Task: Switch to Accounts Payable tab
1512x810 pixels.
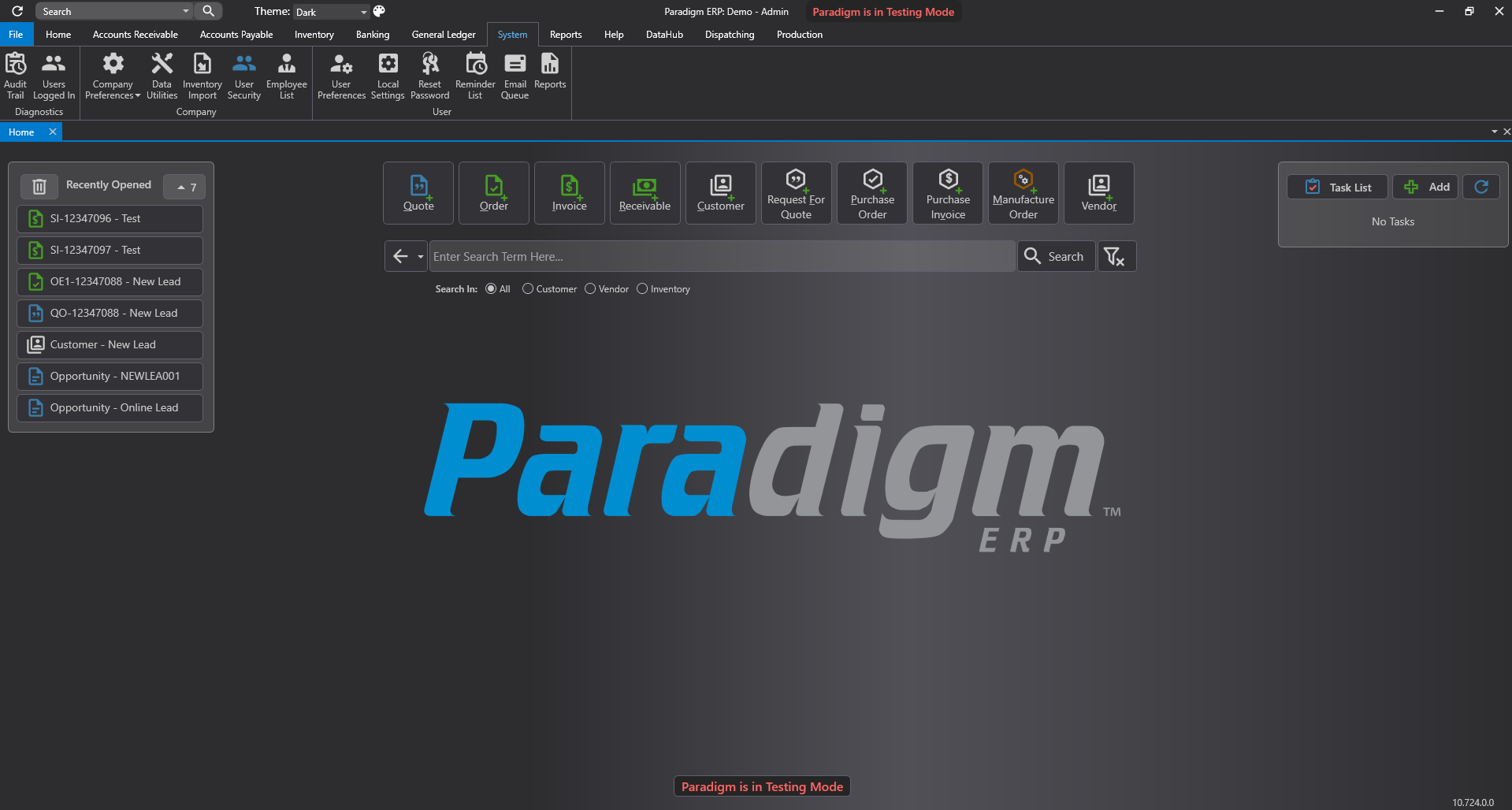Action: tap(236, 35)
